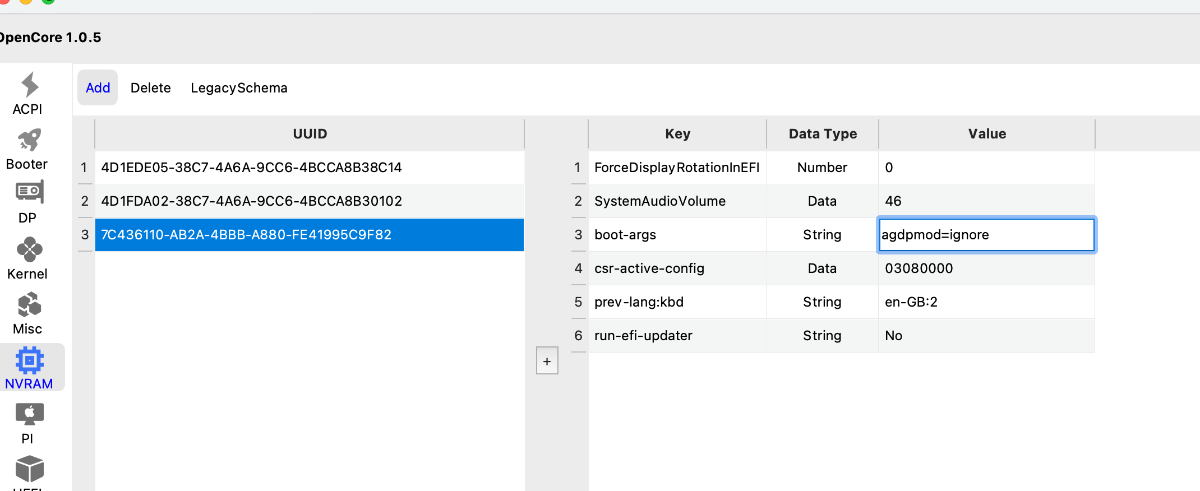Switch to the Kernel section icon

[x=28, y=250]
